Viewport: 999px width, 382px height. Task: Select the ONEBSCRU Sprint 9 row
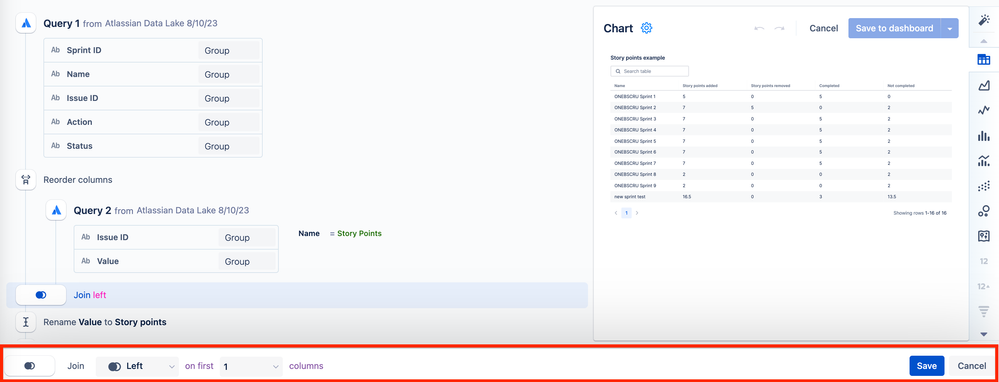781,185
